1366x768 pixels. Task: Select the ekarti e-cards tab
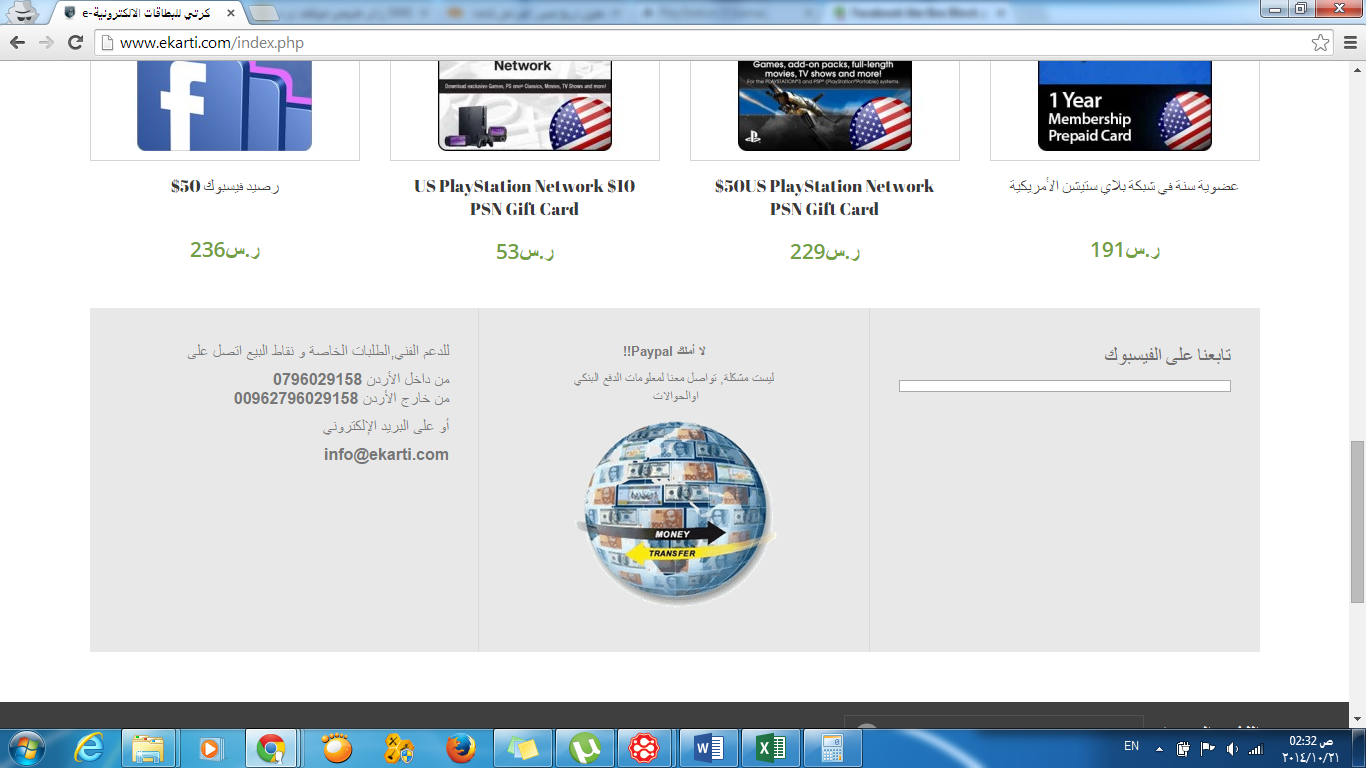[144, 13]
